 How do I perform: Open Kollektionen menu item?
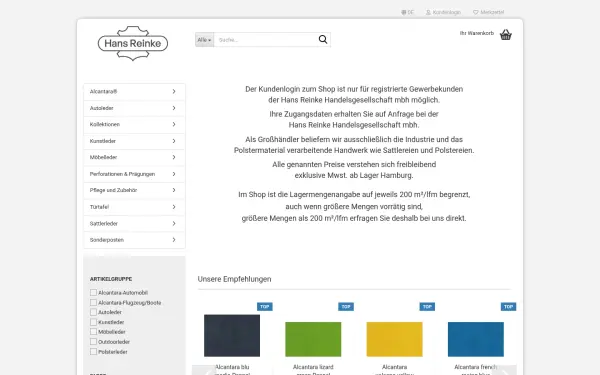click(134, 124)
